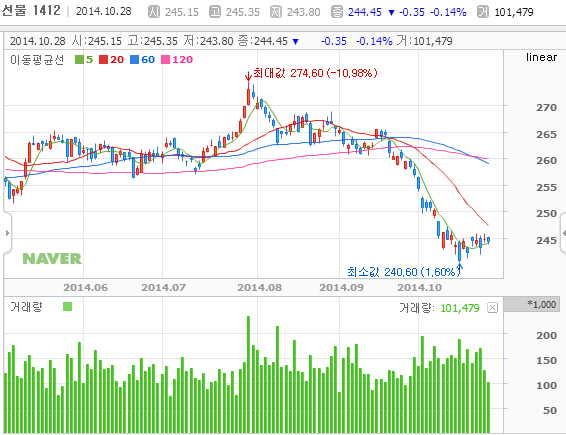Click the 270 price axis value
The image size is (566, 435).
tap(547, 108)
